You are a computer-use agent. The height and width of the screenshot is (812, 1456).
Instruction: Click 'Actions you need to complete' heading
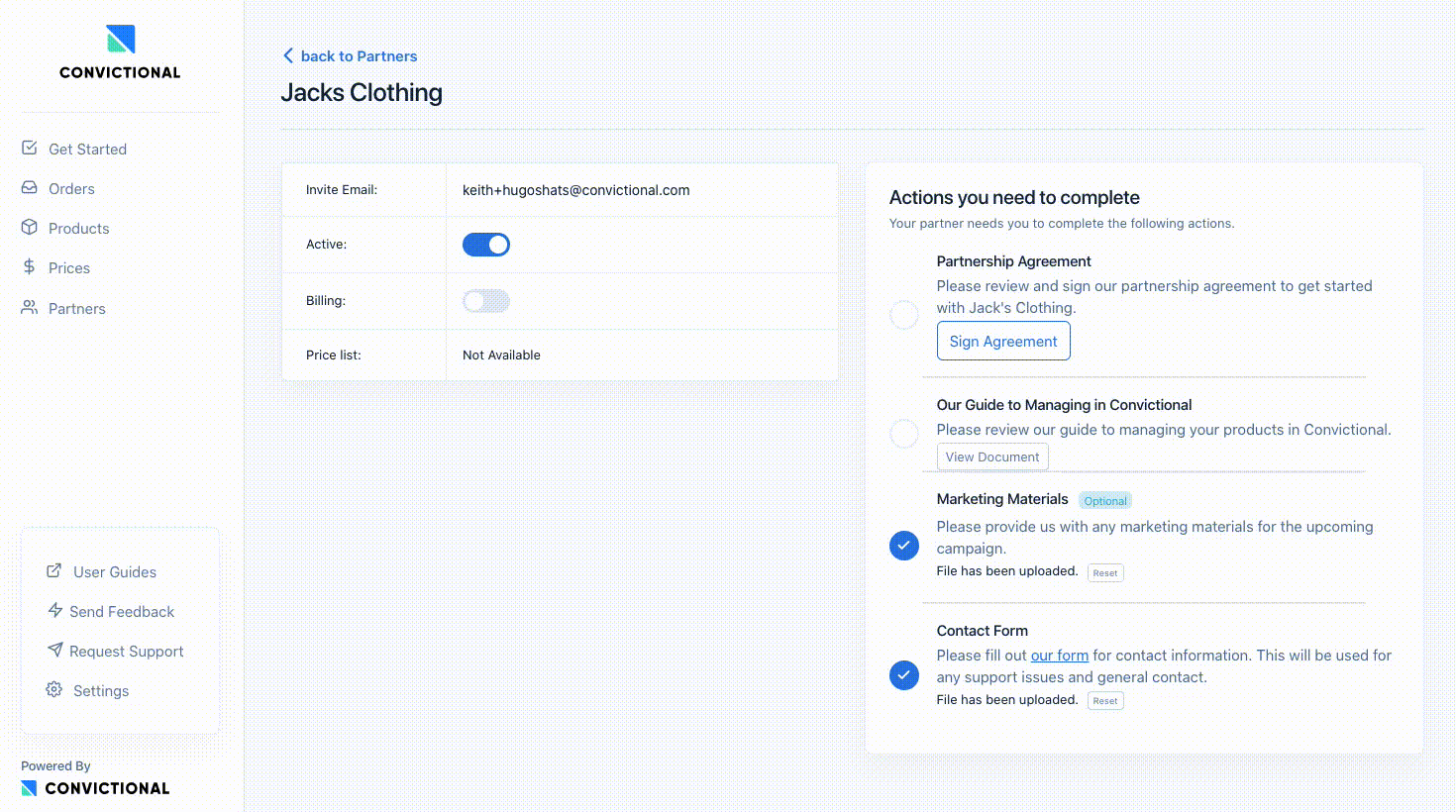(x=1014, y=197)
